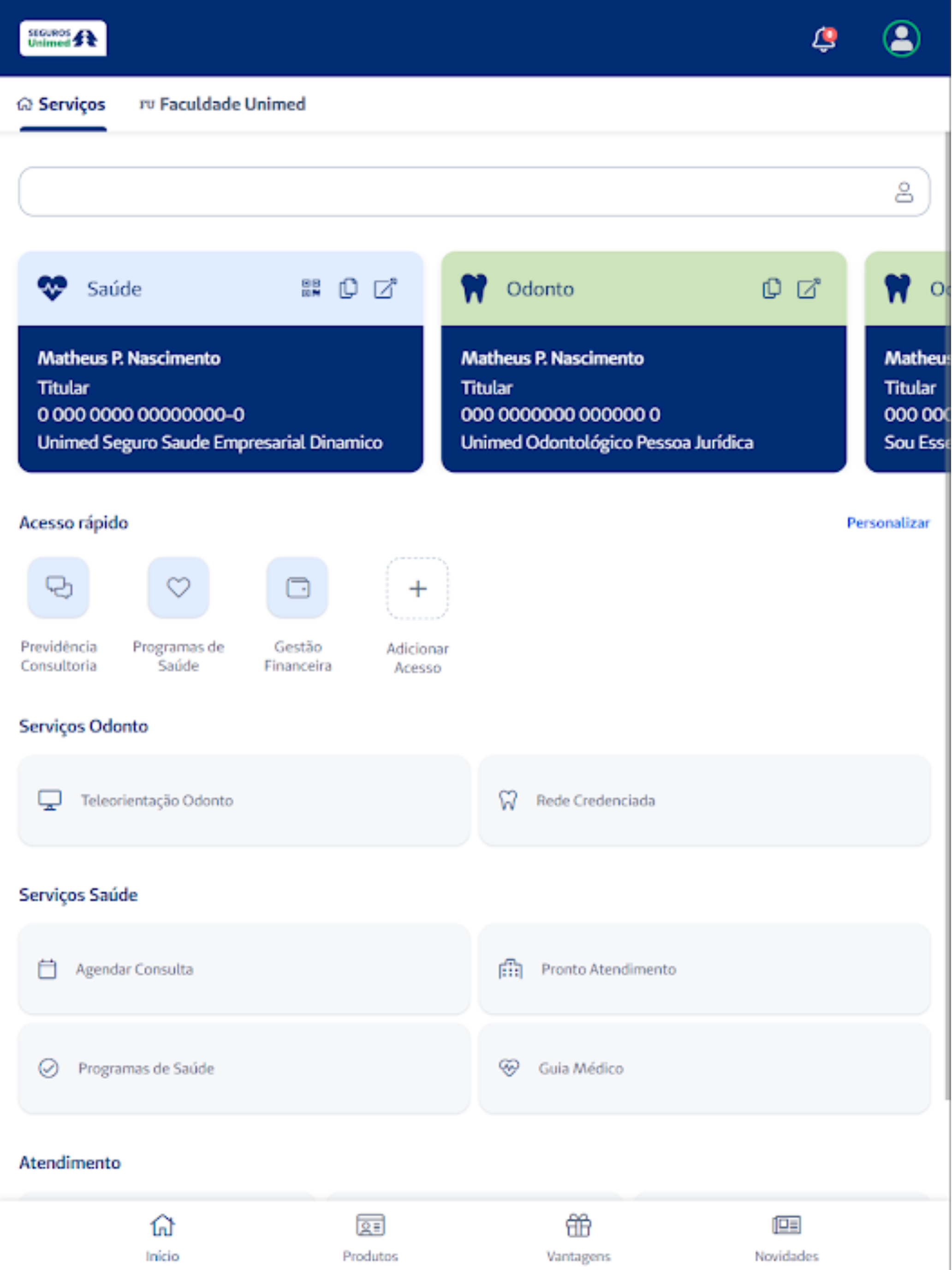The height and width of the screenshot is (1270, 952).
Task: Open the user profile avatar
Action: pos(901,38)
